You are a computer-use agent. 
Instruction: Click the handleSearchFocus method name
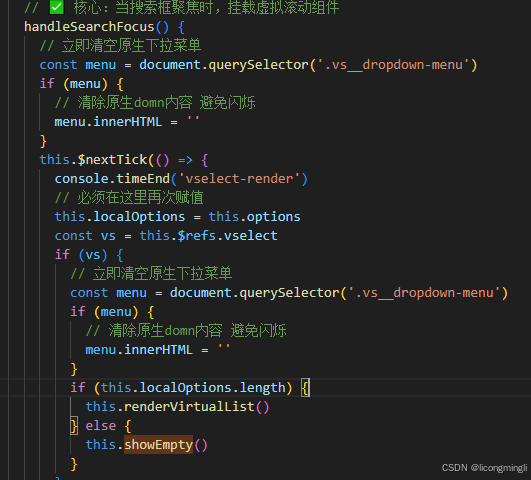pos(89,26)
